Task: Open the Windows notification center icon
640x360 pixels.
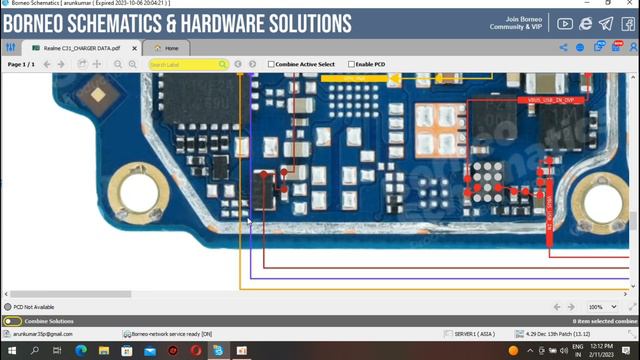Action: point(626,351)
